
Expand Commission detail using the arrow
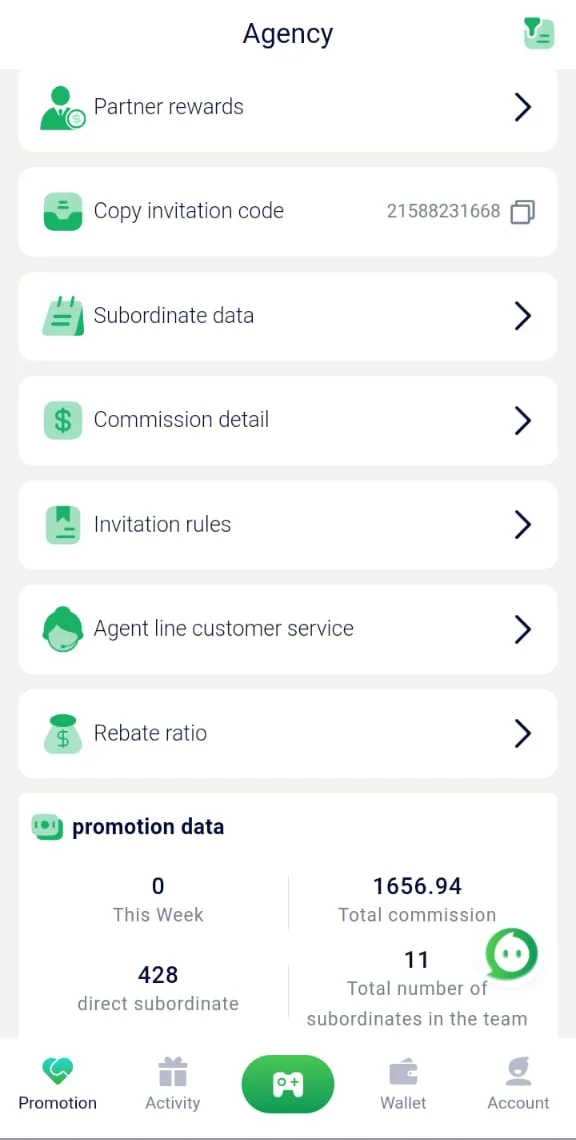(x=522, y=420)
